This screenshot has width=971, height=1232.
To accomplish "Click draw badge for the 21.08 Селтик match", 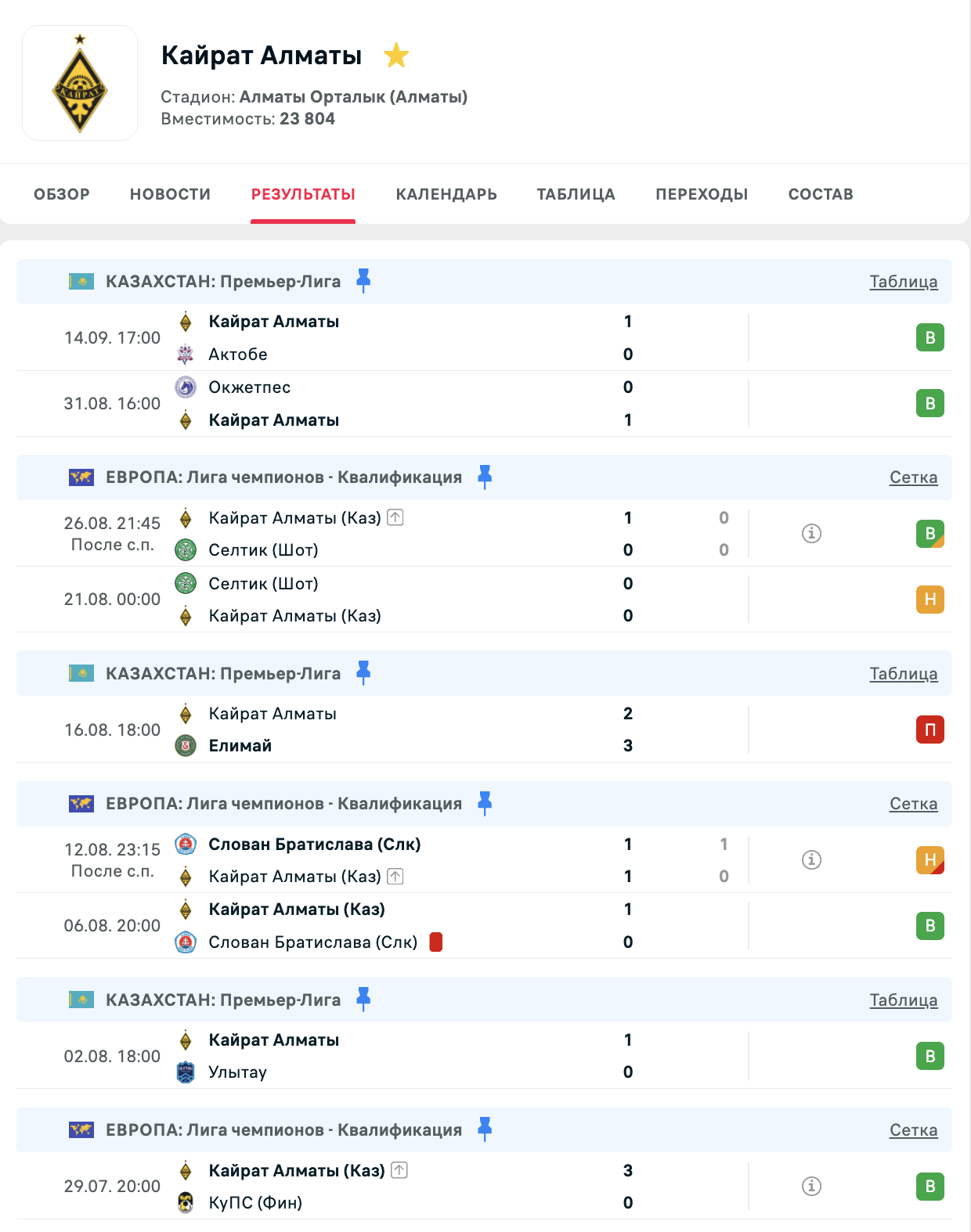I will click(930, 600).
